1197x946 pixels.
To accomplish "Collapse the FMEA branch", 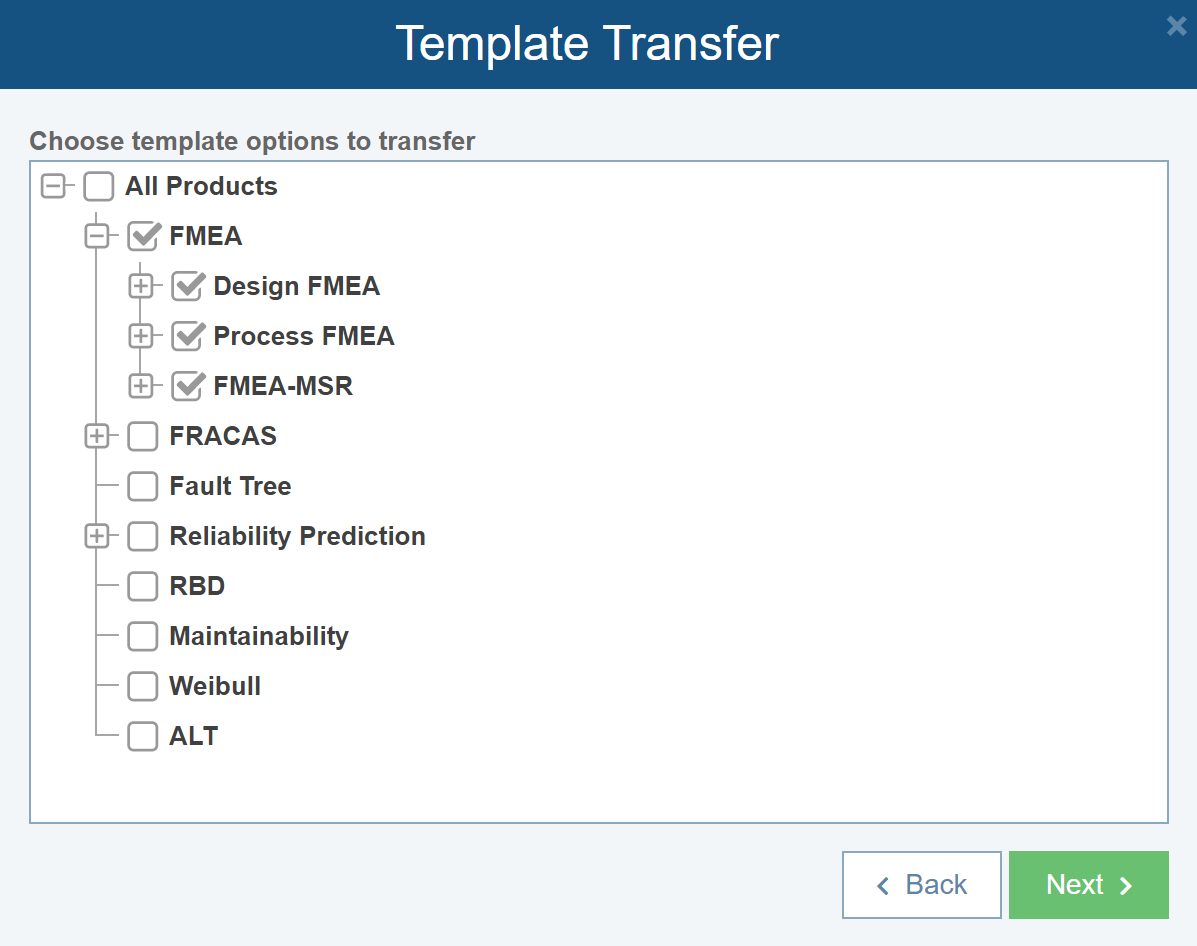I will tap(98, 236).
